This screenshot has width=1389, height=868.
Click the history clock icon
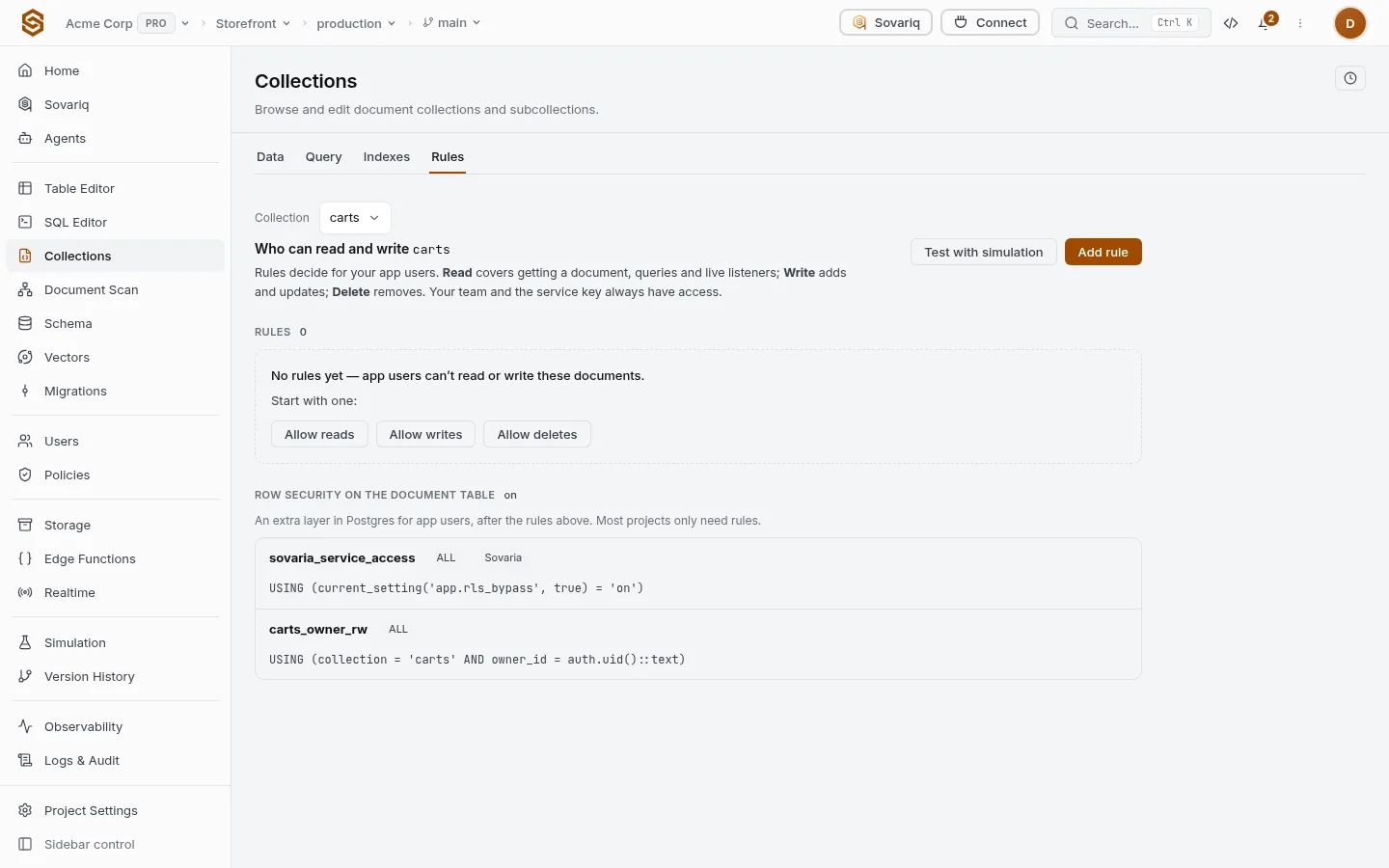[x=1350, y=78]
